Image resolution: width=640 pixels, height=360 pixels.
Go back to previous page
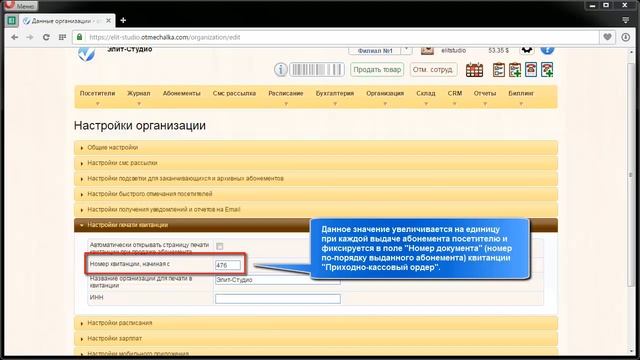tap(15, 37)
